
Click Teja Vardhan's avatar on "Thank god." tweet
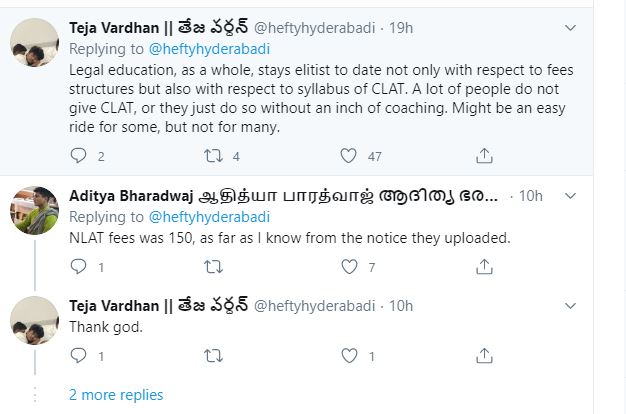click(x=33, y=318)
